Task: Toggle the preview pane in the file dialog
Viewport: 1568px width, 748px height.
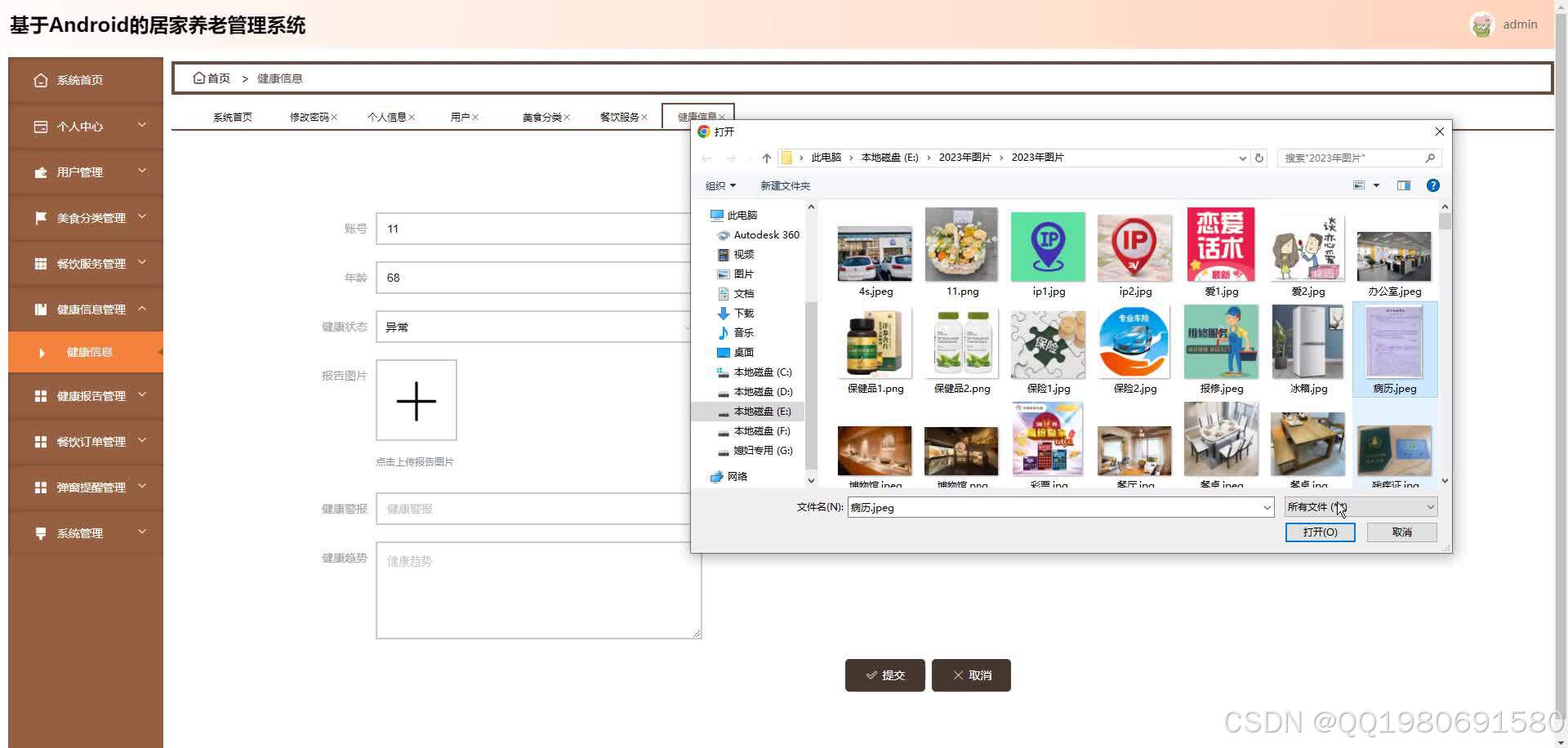Action: (1403, 185)
